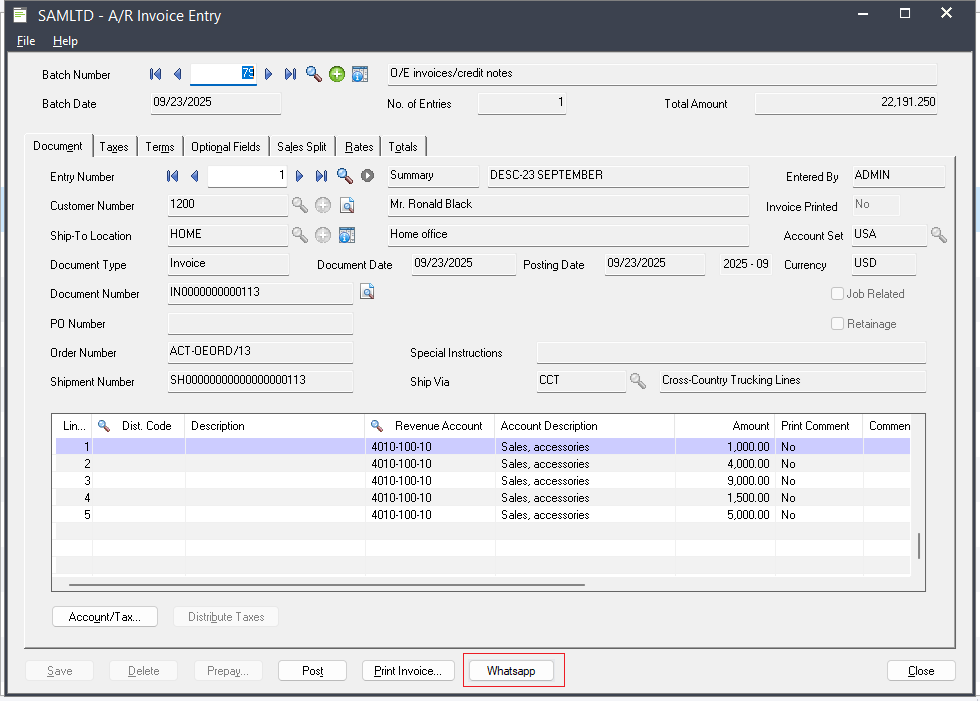980x701 pixels.
Task: Click the Batch Number finder magnifier
Action: click(314, 74)
